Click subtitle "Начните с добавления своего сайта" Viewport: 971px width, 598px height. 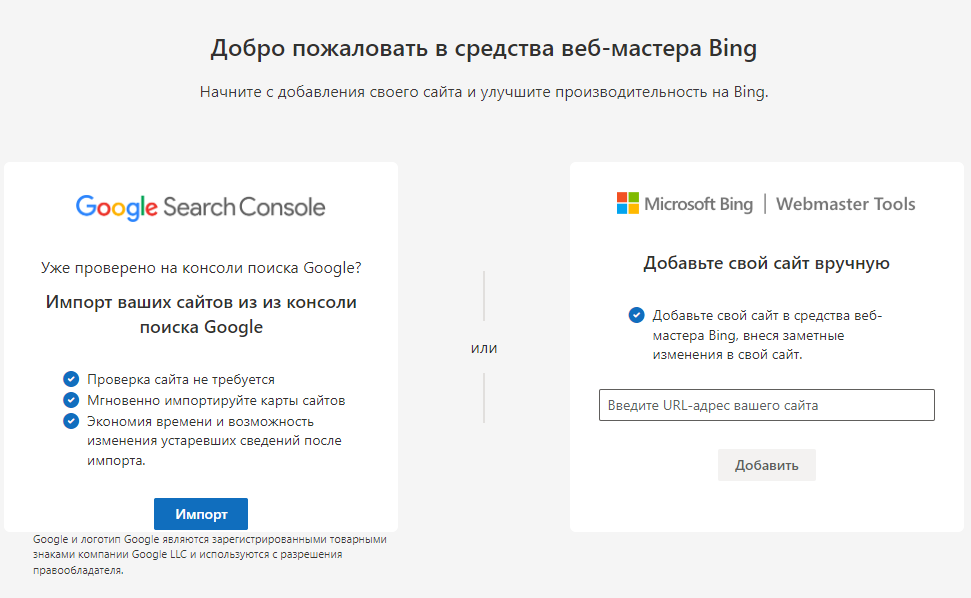coord(484,92)
